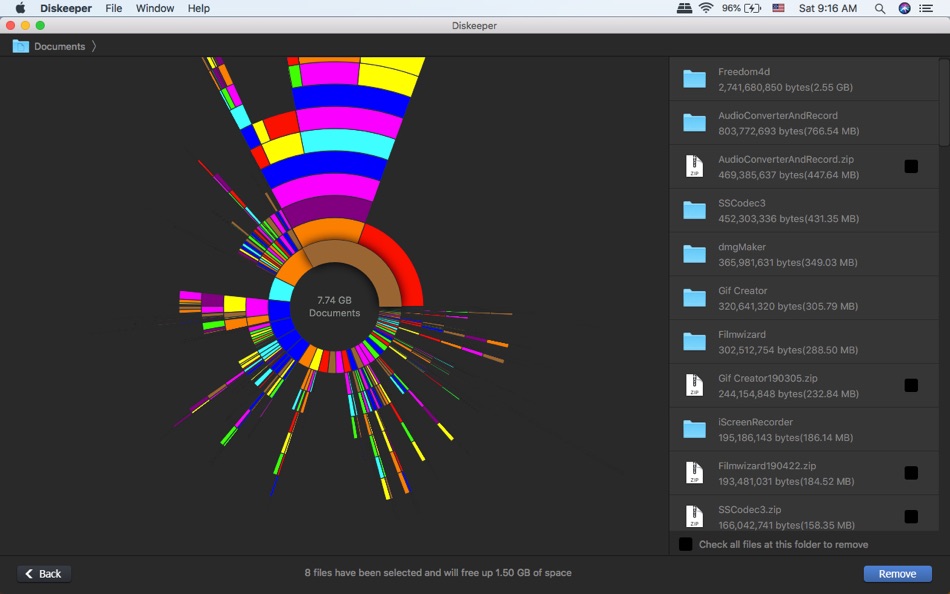Click the large purple wedge segment above center
Screen dimensions: 950x594
pos(328,210)
